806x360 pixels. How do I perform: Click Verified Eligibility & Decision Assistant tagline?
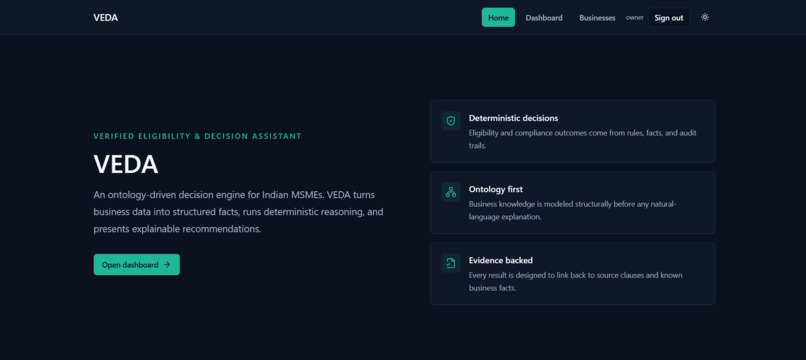click(197, 136)
